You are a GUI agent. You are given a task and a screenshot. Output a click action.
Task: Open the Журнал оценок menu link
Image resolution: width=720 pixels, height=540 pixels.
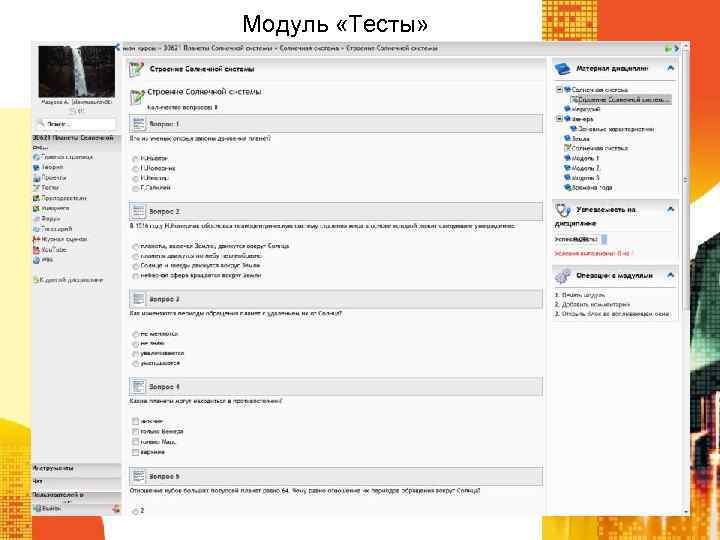[64, 239]
